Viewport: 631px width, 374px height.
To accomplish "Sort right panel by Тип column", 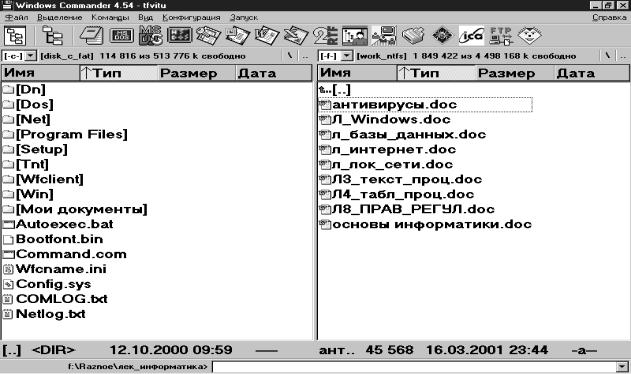I will [436, 73].
